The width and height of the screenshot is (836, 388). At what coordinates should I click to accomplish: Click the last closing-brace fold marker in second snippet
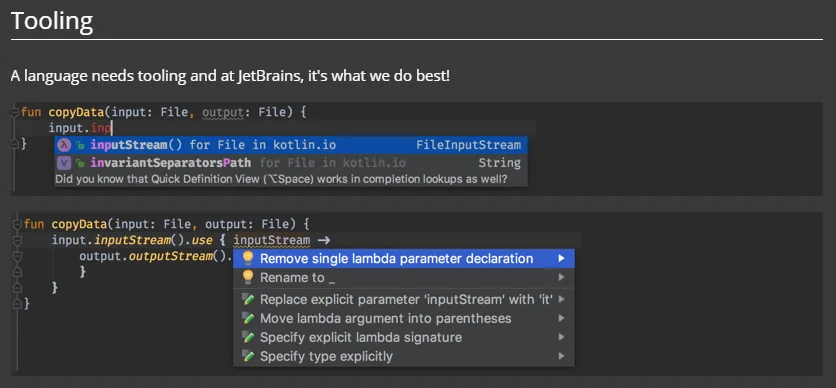[18, 304]
